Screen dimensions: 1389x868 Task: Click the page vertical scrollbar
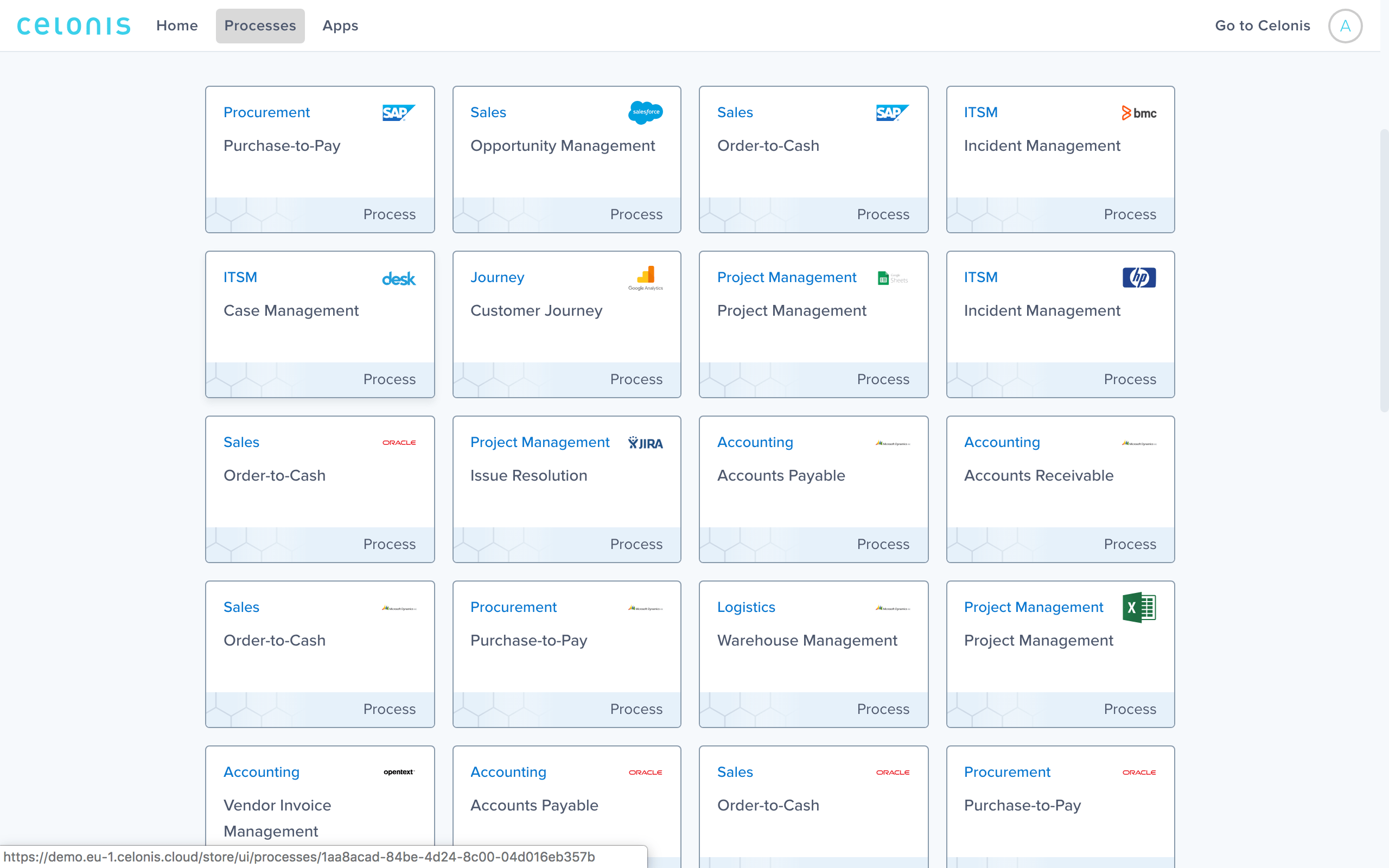1384,270
